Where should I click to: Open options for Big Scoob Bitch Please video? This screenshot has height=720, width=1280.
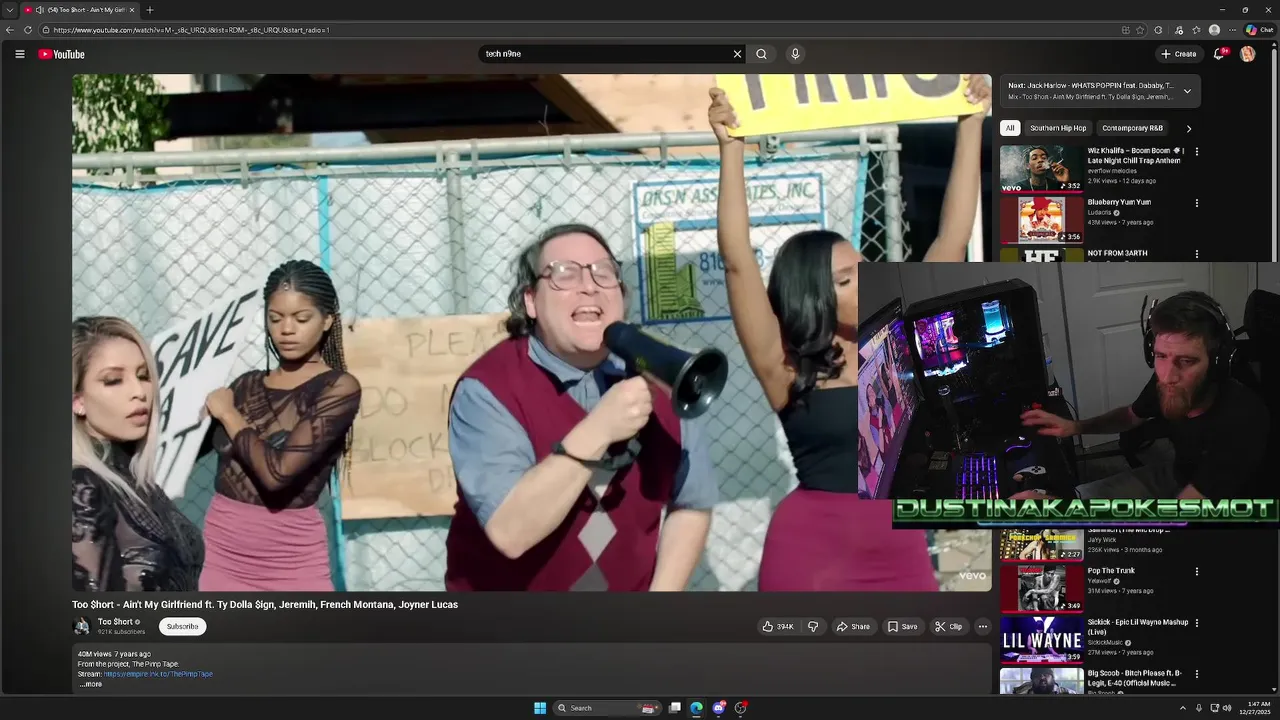(x=1196, y=674)
